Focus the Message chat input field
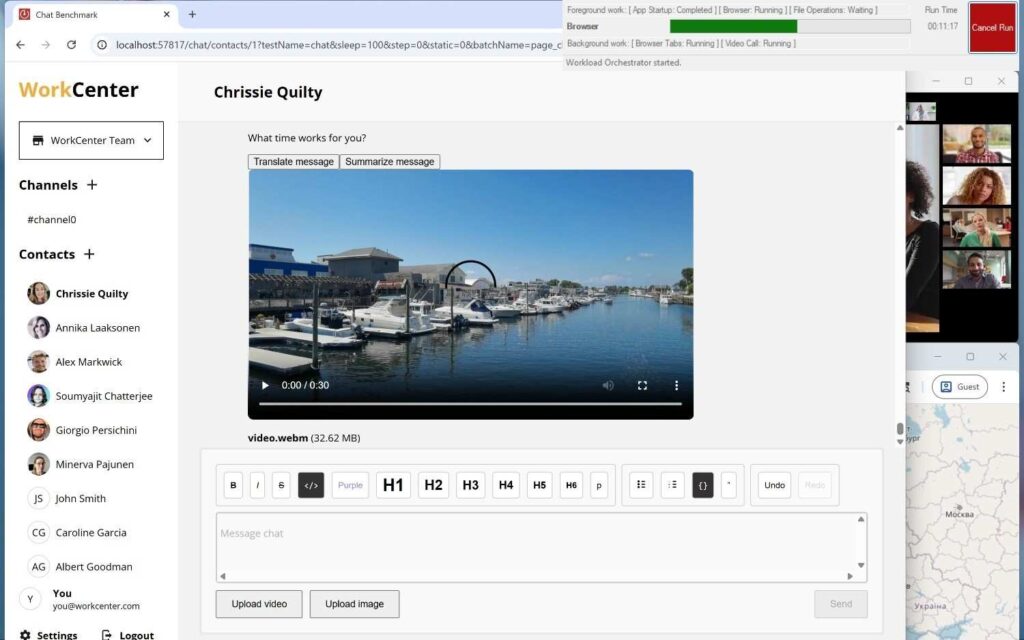Viewport: 1024px width, 640px height. pos(537,542)
